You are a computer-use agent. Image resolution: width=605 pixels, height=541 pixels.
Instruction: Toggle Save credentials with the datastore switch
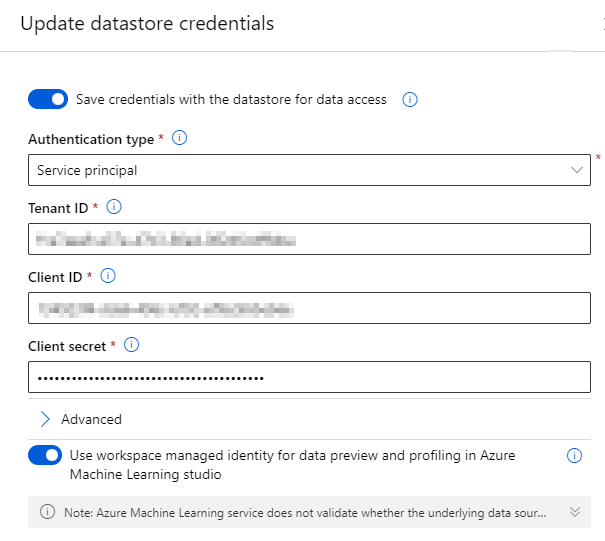tap(48, 99)
